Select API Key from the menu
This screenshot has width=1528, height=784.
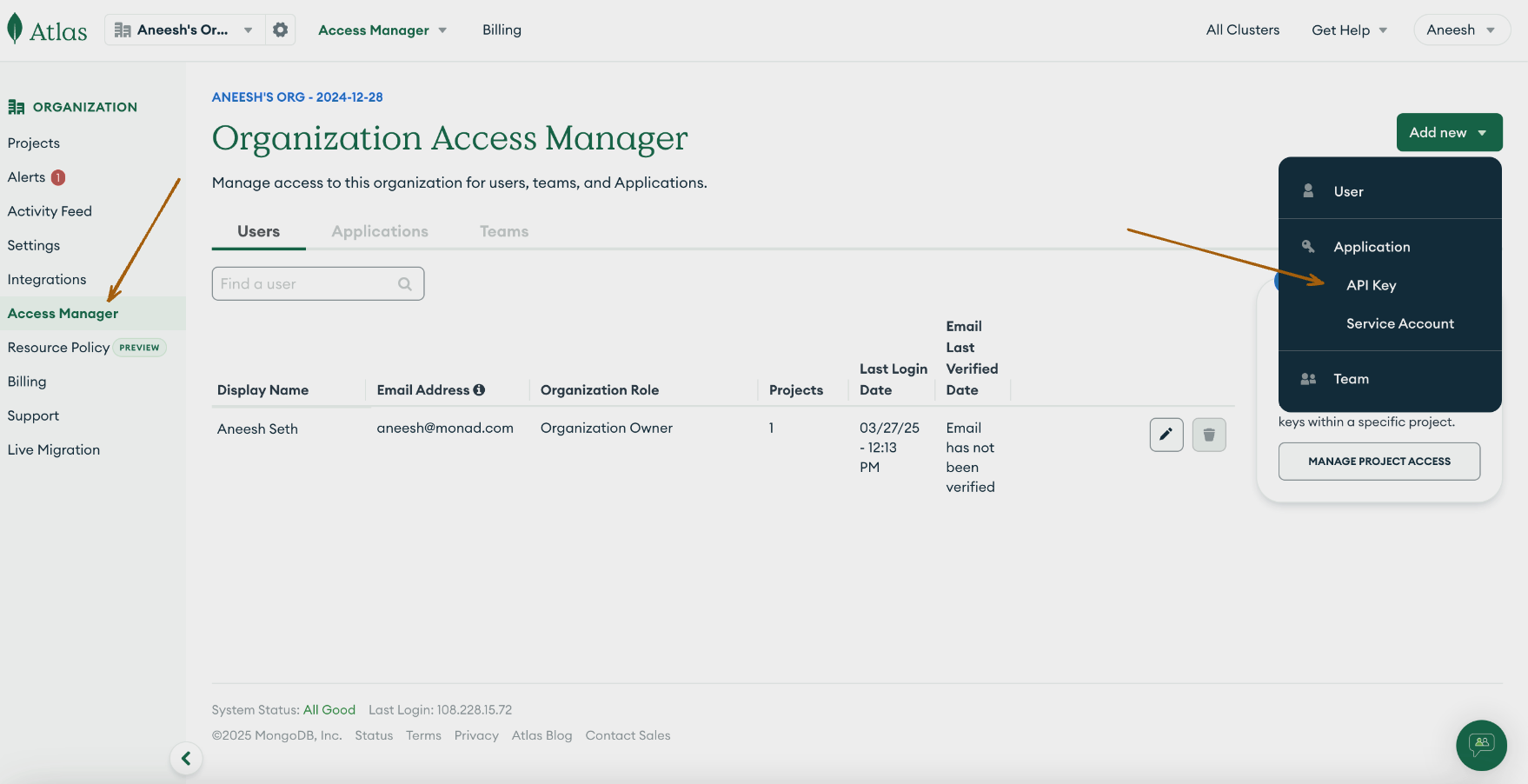point(1371,285)
